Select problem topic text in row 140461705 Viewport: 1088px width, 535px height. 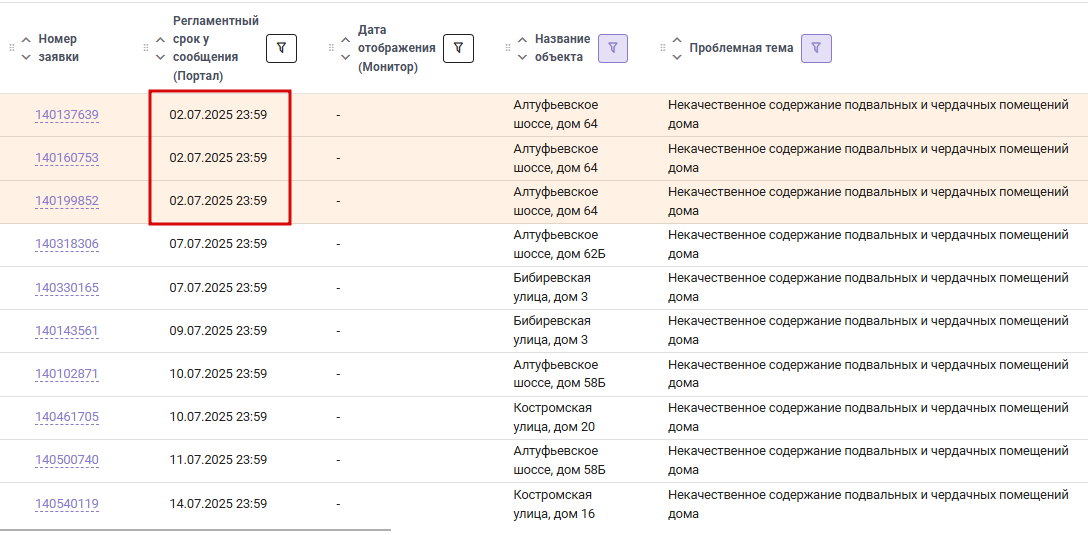pyautogui.click(x=868, y=417)
